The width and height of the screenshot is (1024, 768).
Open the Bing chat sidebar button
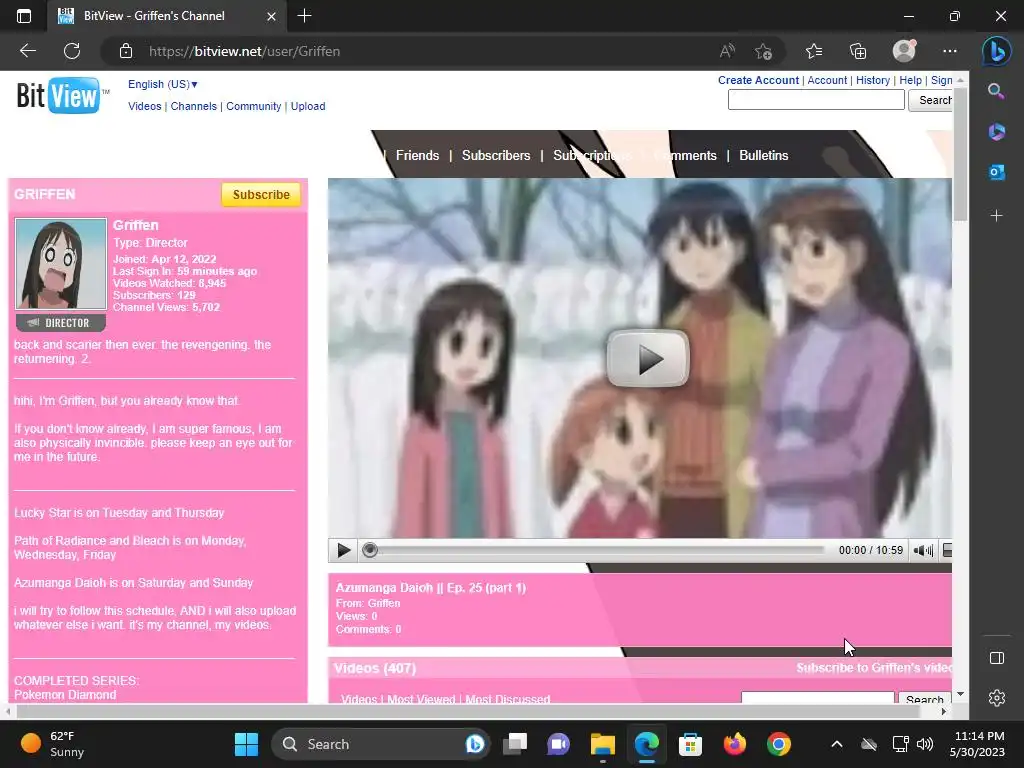coord(997,51)
